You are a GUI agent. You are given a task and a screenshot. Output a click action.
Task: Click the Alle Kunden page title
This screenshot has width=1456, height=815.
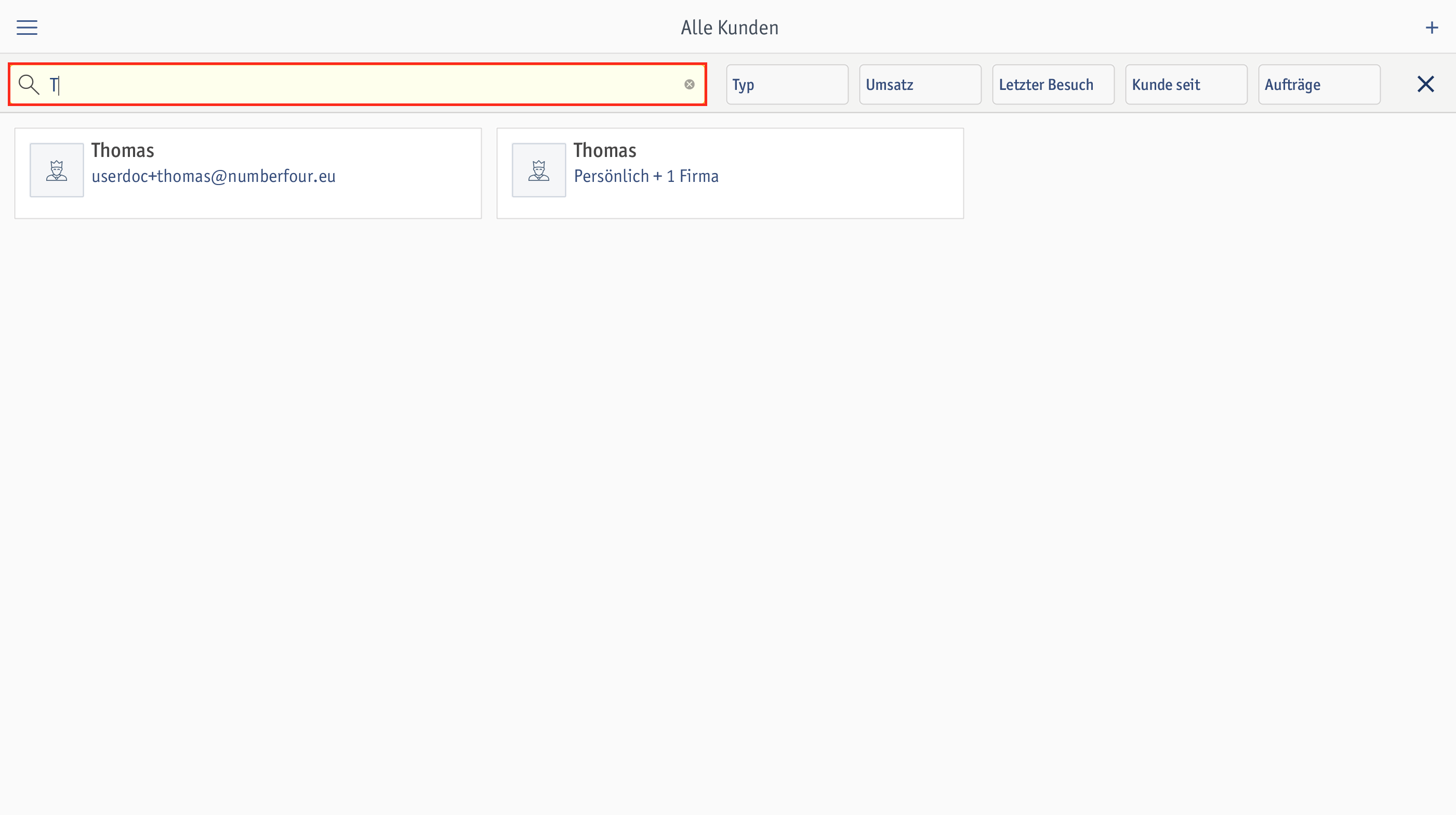tap(729, 28)
